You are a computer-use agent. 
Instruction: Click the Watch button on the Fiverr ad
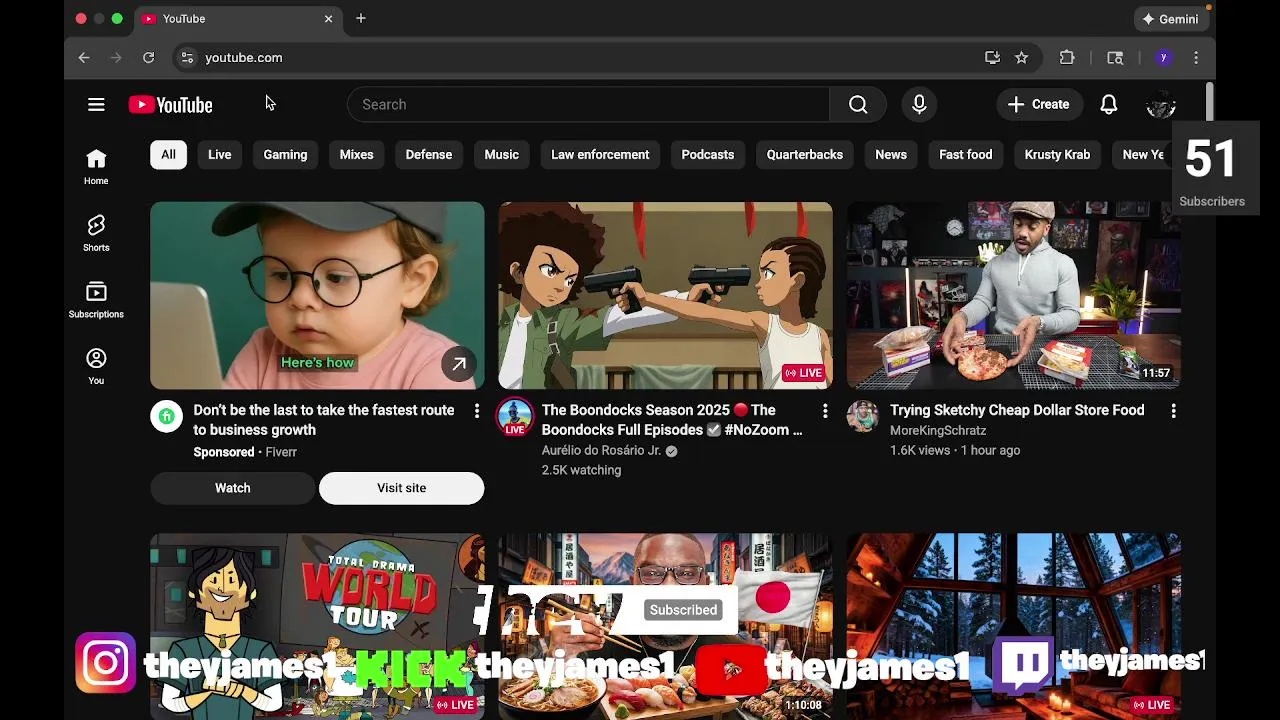[233, 488]
